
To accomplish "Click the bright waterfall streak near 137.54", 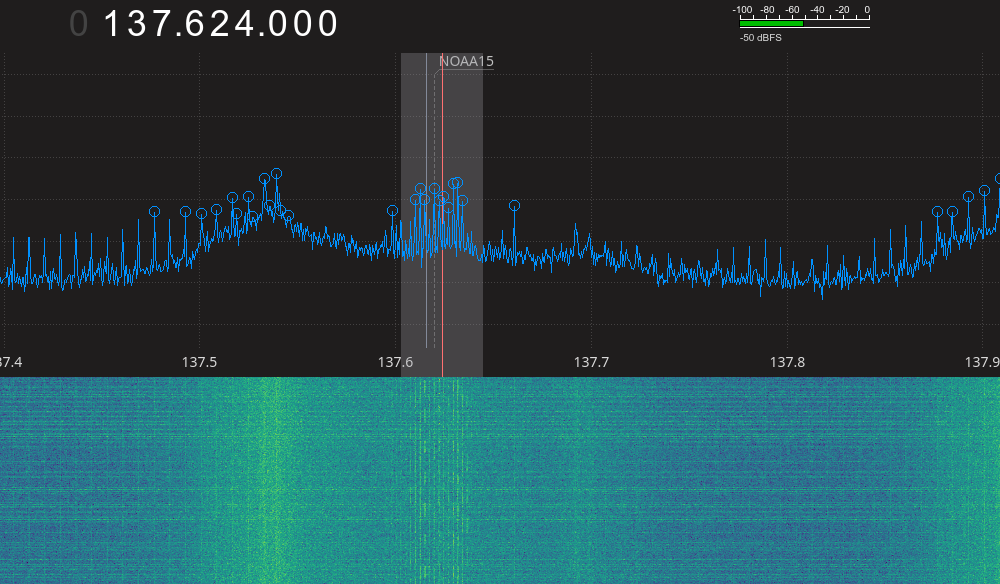I will tap(272, 480).
